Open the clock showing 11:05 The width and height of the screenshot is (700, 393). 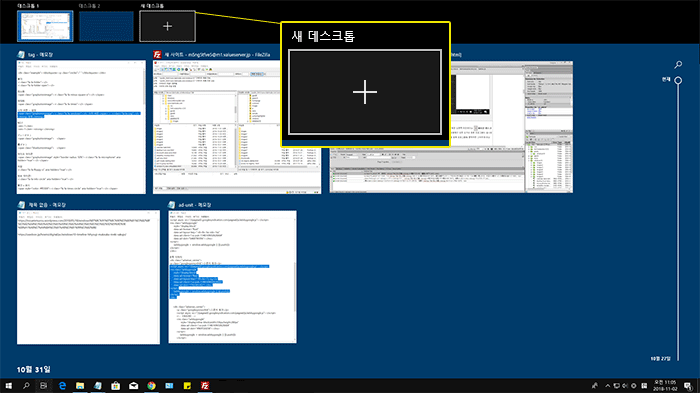pyautogui.click(x=665, y=385)
